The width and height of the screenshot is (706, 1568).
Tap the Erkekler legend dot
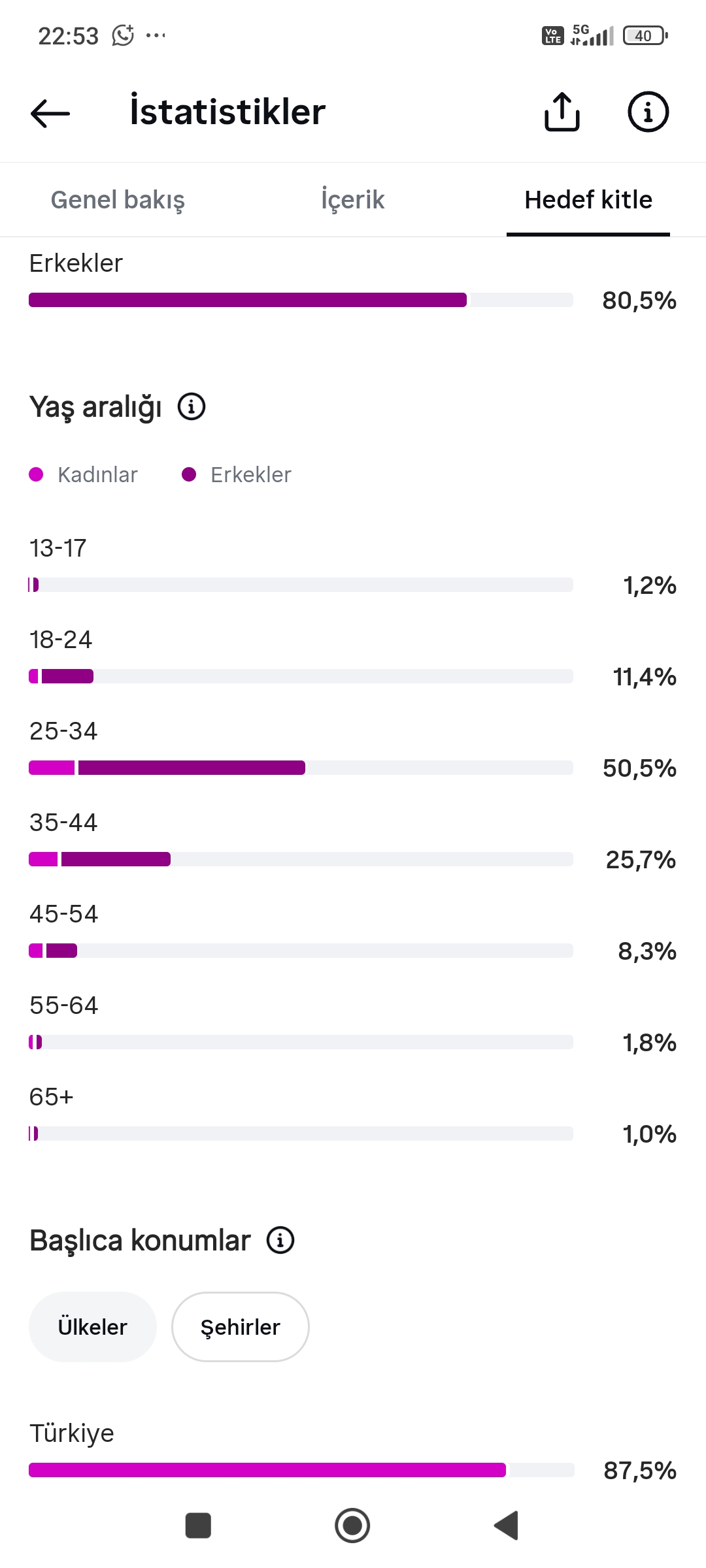coord(189,474)
